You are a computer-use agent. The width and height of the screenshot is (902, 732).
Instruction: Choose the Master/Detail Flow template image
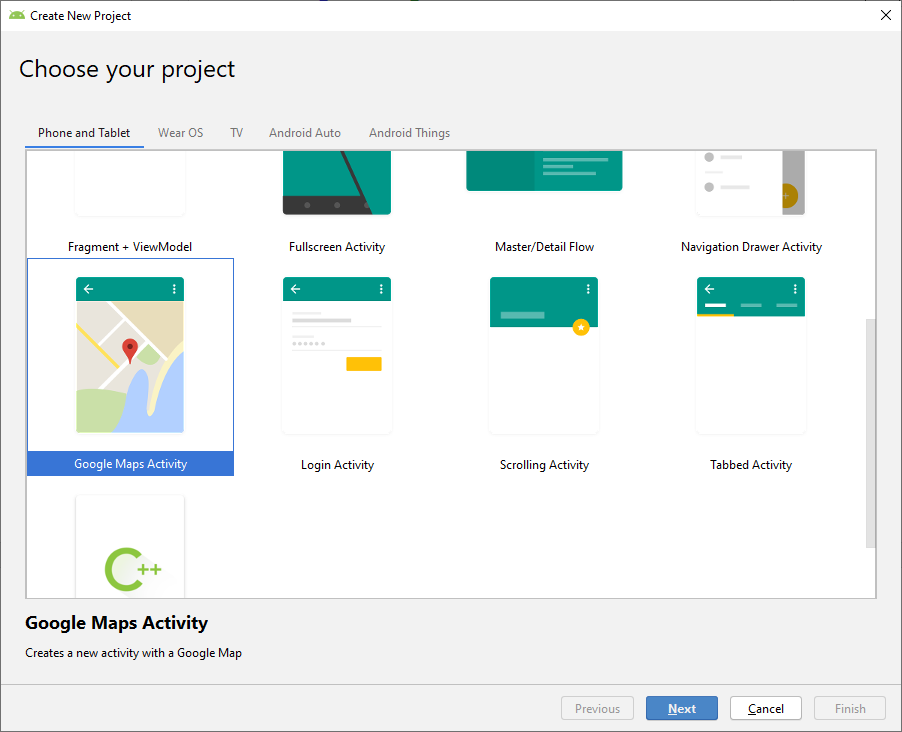544,172
